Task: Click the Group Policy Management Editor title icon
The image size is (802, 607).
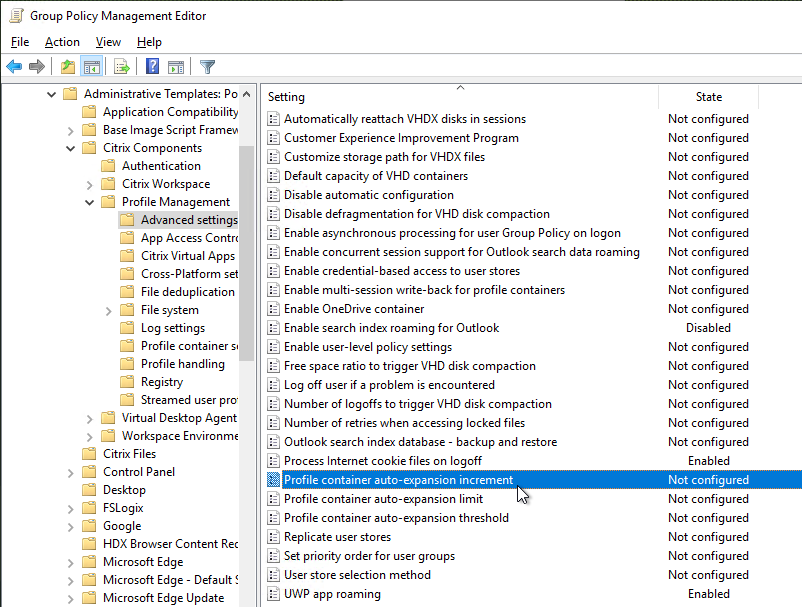Action: click(16, 16)
